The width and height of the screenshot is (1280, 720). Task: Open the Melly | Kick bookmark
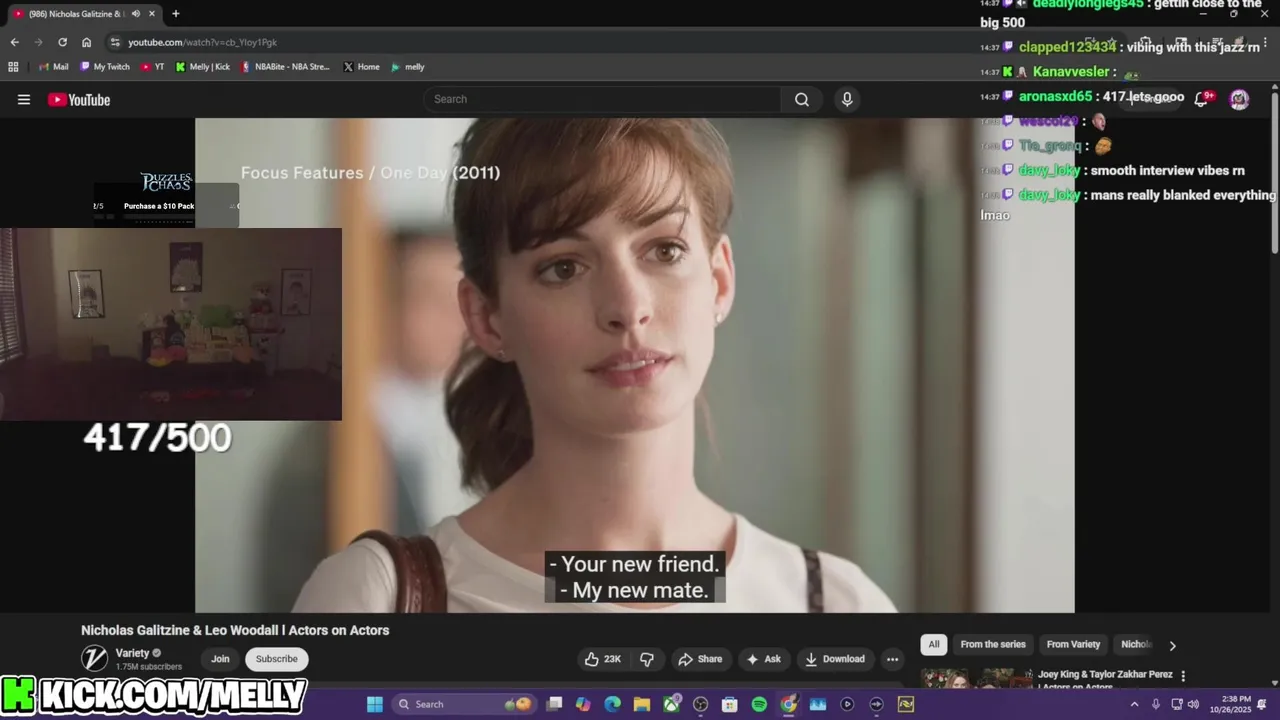click(202, 67)
